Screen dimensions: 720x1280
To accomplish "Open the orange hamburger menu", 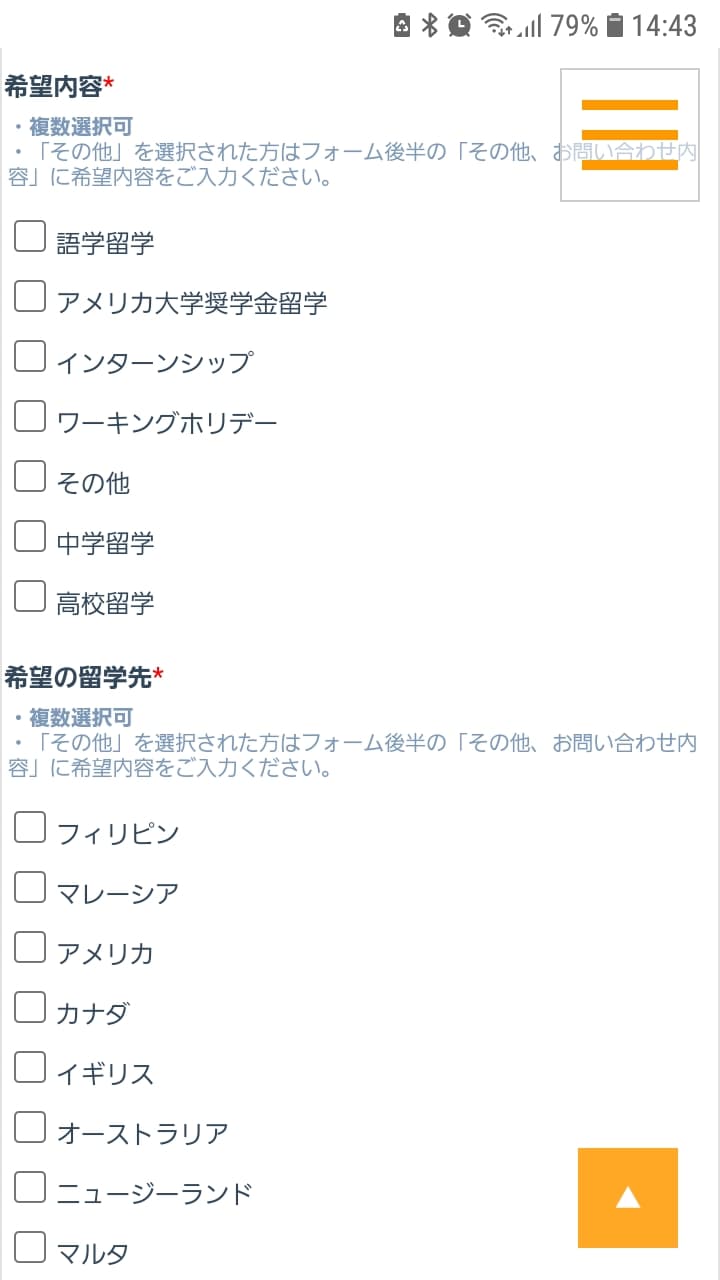I will coord(629,135).
